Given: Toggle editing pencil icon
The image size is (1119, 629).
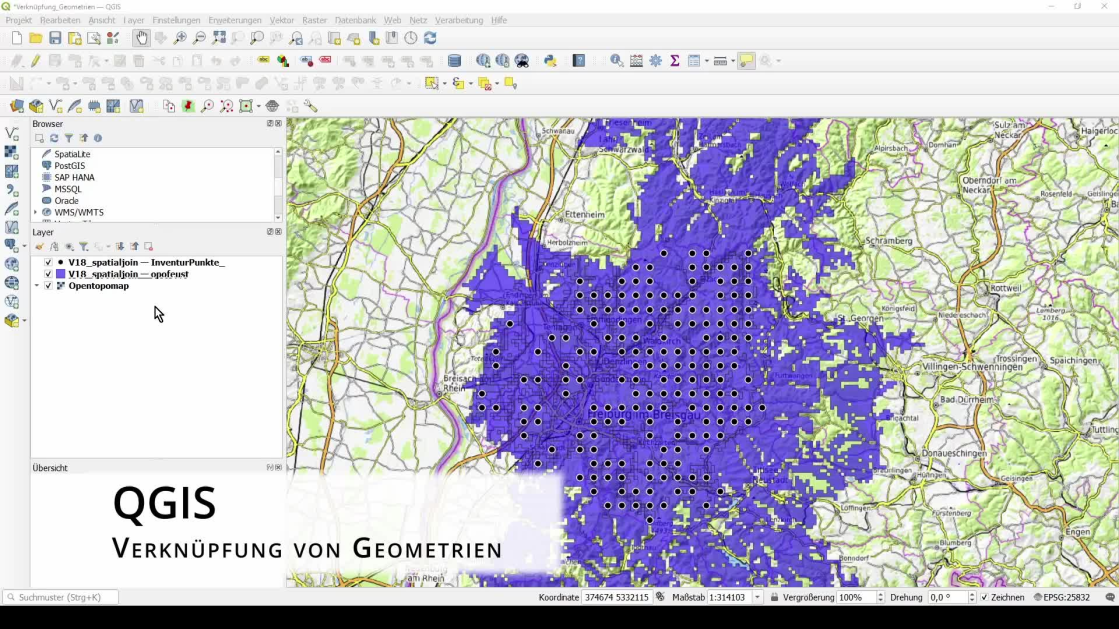Looking at the screenshot, I should (x=35, y=61).
